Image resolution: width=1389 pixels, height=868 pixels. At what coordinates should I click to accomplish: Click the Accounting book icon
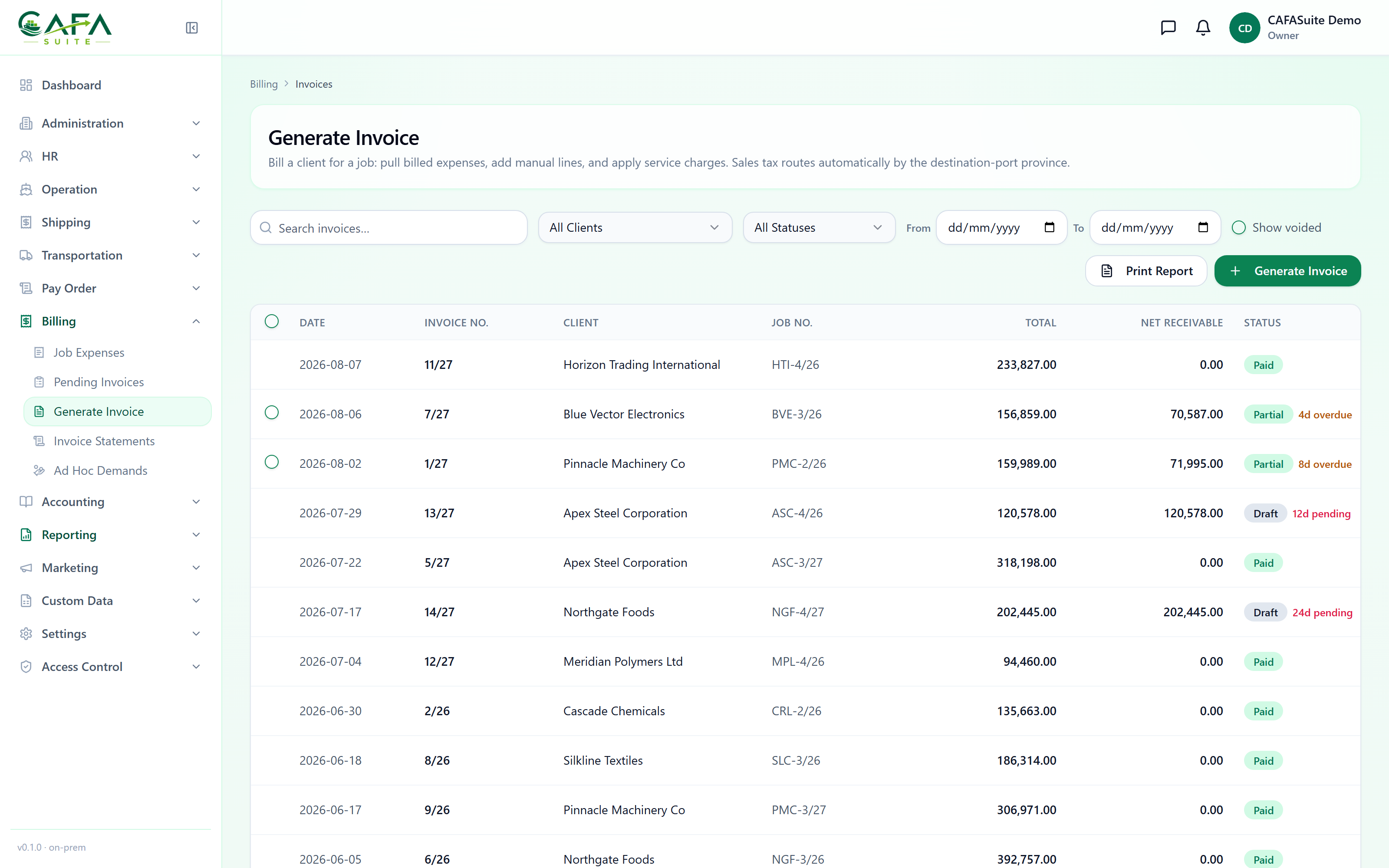click(26, 502)
